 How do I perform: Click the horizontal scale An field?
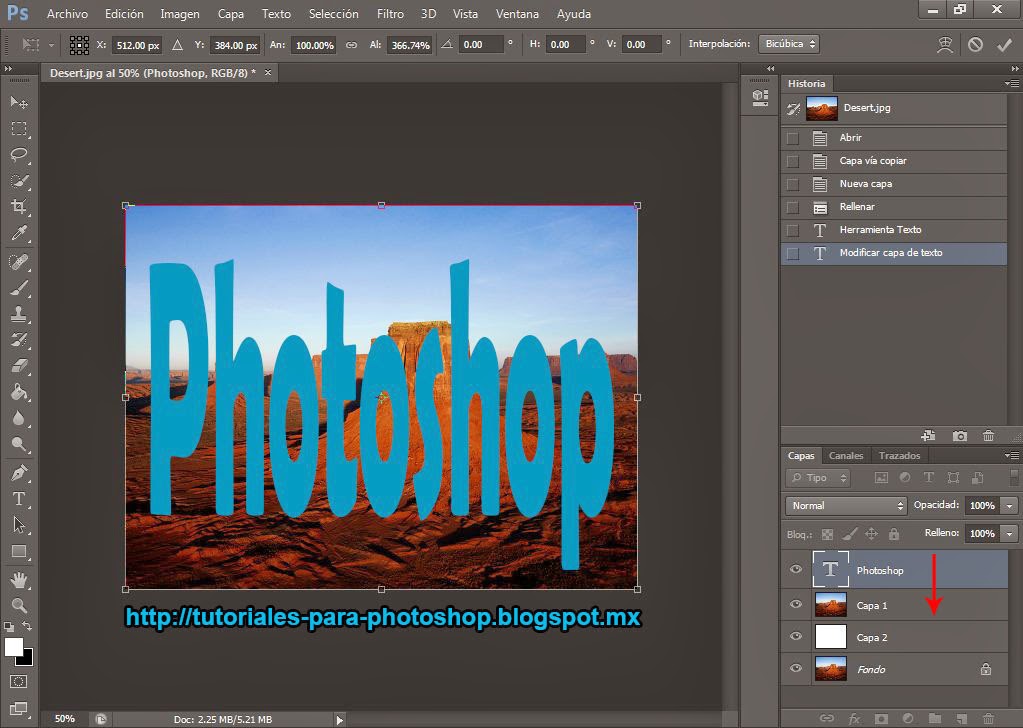(314, 45)
